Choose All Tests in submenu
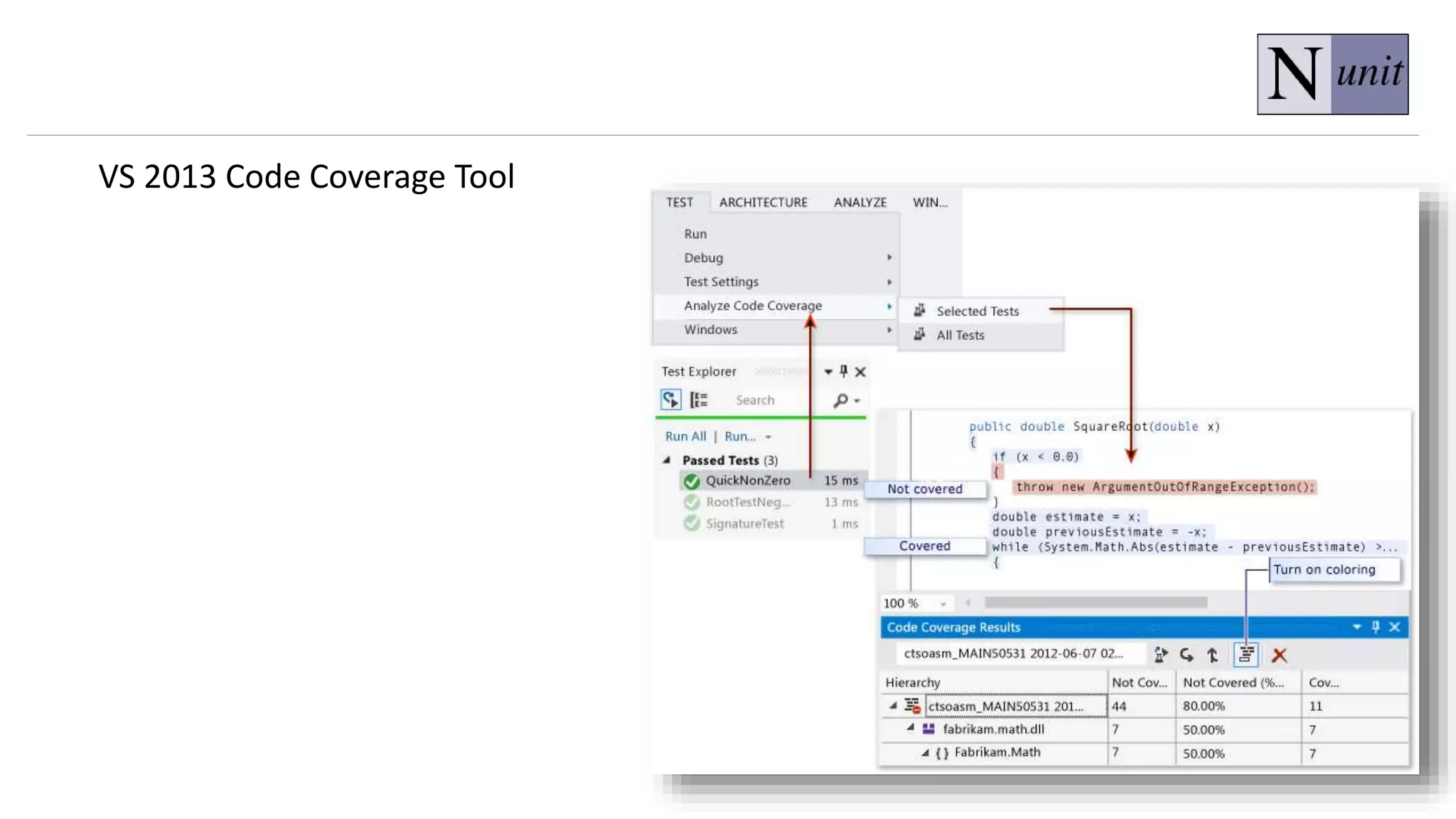Viewport: 1456px width, 819px height. click(x=981, y=335)
